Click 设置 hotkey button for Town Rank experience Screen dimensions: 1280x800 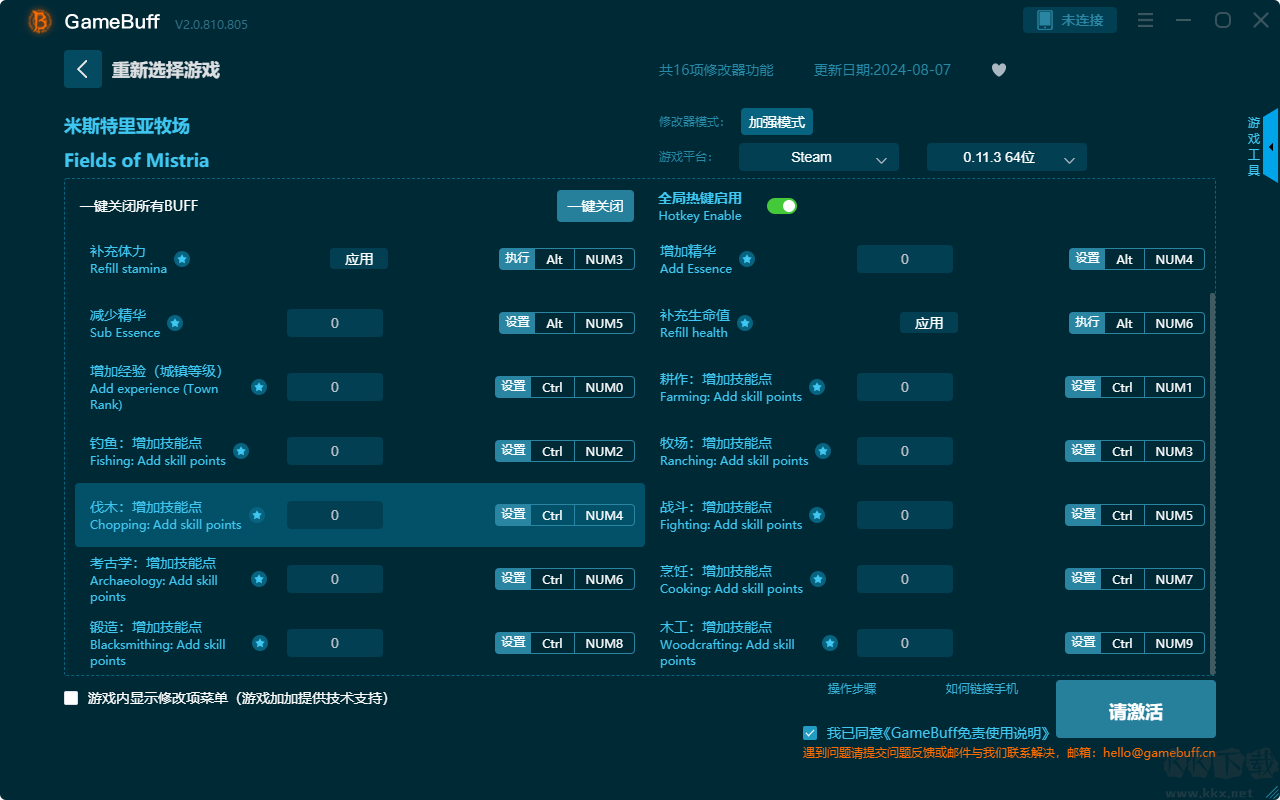pos(513,387)
